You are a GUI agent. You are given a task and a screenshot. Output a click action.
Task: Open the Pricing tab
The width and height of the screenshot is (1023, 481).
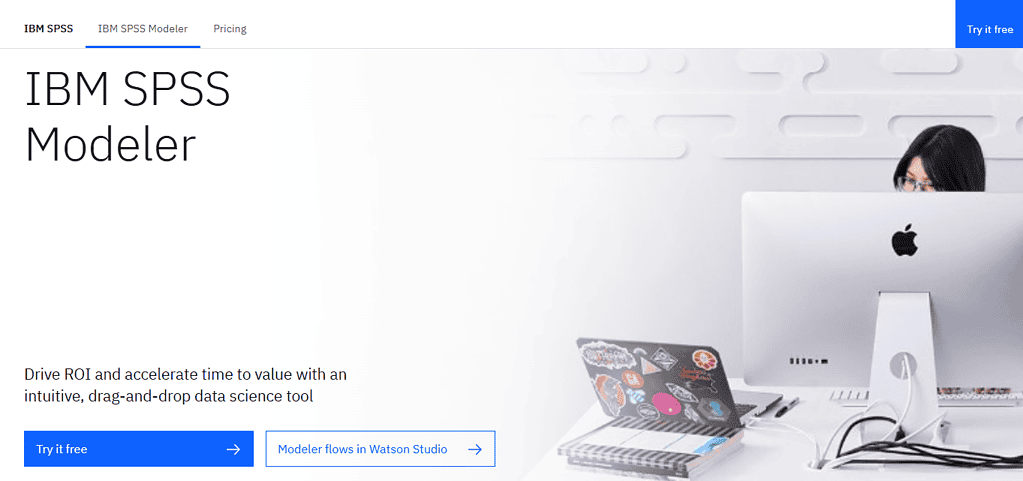pos(230,29)
